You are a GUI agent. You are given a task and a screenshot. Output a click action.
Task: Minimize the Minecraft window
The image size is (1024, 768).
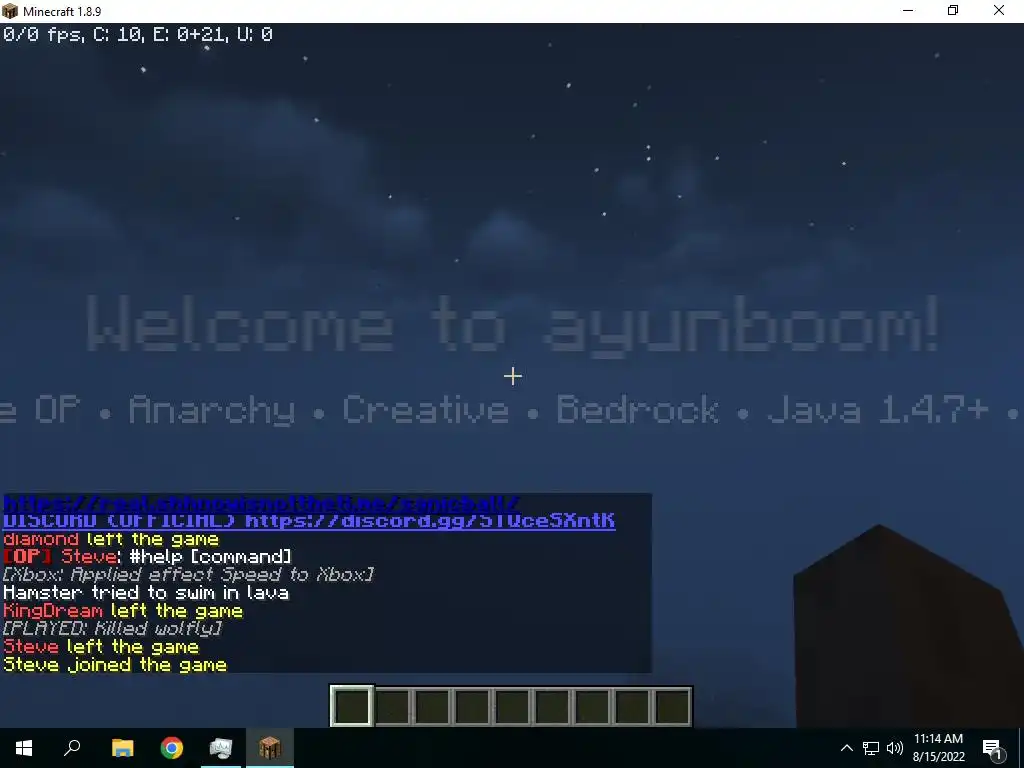click(908, 10)
